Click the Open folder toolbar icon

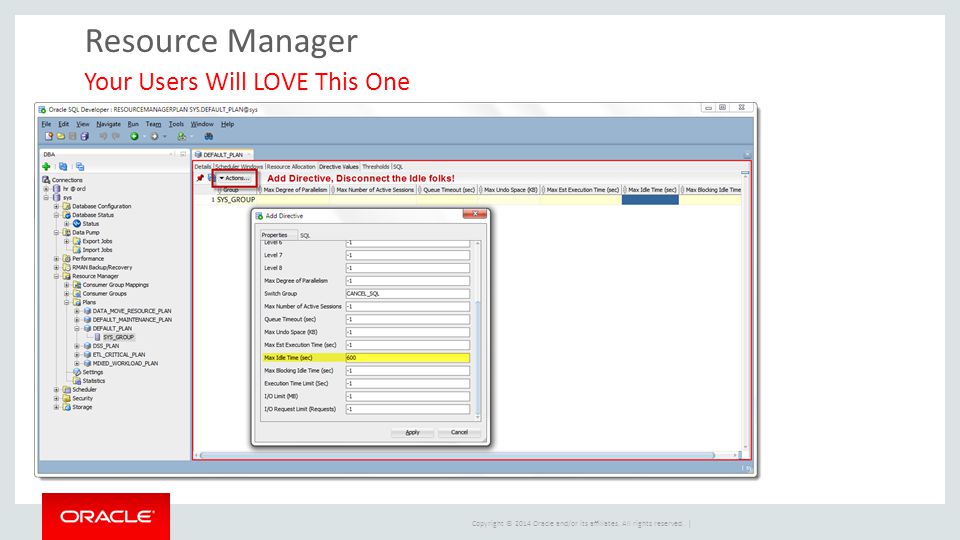click(x=61, y=137)
